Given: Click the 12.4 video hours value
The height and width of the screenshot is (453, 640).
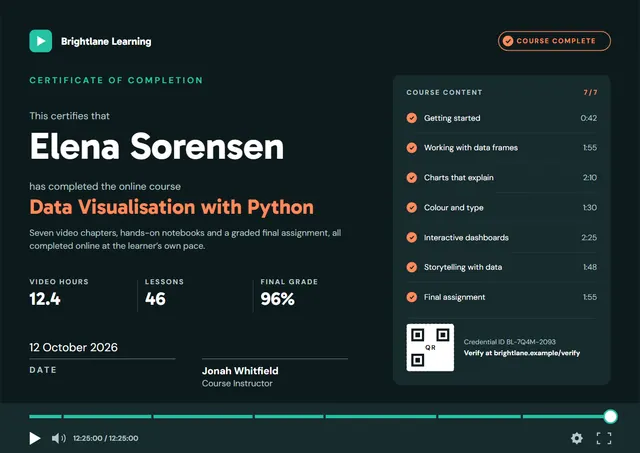Looking at the screenshot, I should pyautogui.click(x=45, y=299).
